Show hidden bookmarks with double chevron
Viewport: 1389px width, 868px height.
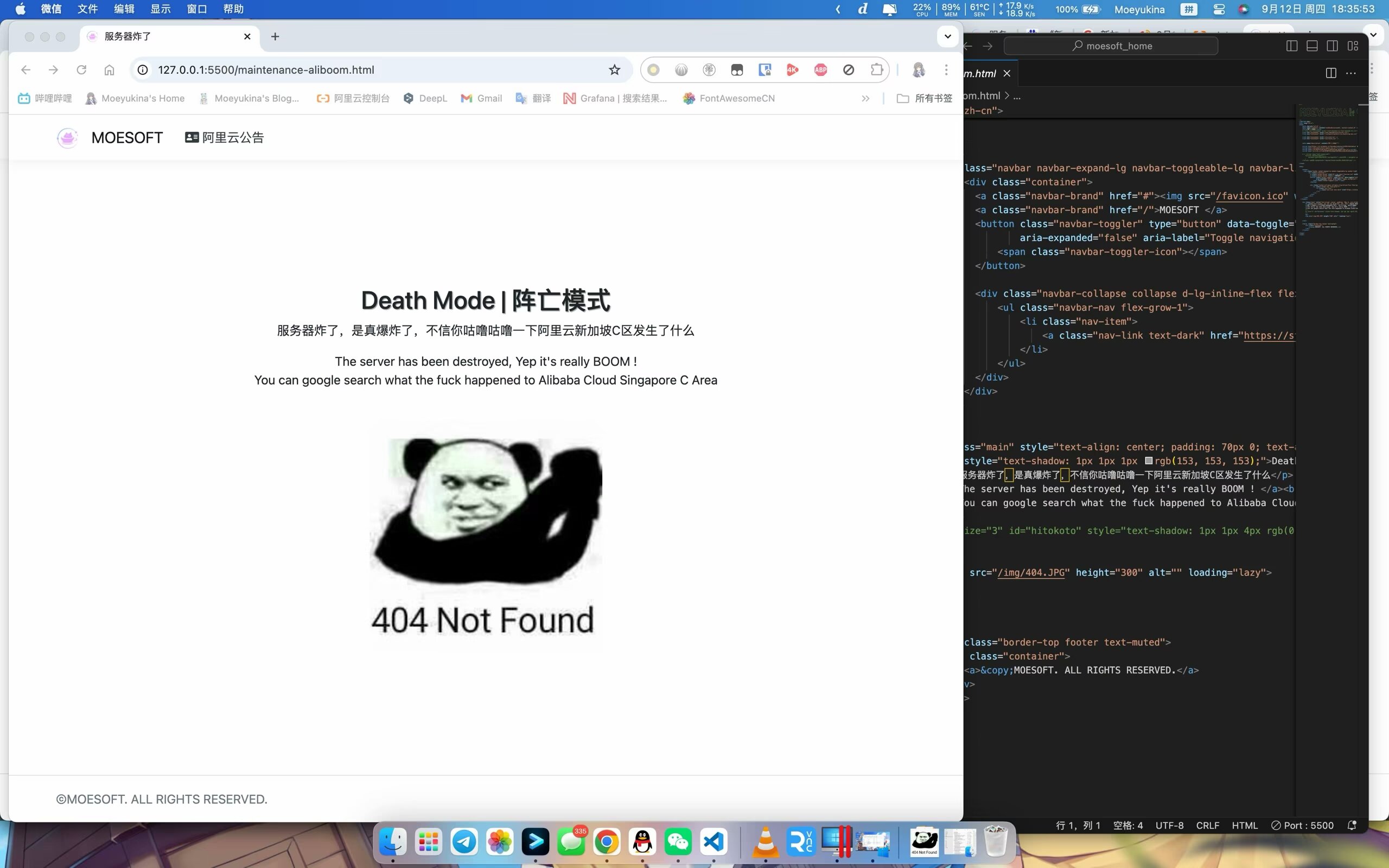865,99
